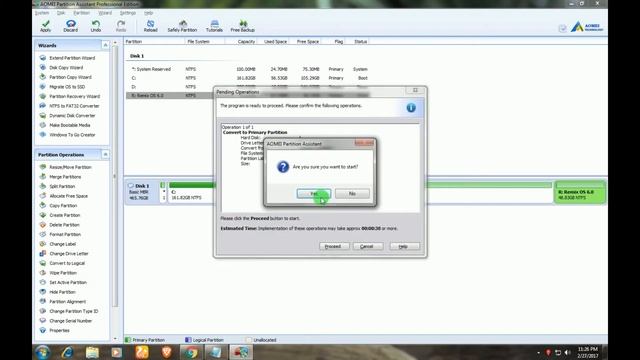The height and width of the screenshot is (360, 640).
Task: Click the File System column header
Action: coord(198,42)
